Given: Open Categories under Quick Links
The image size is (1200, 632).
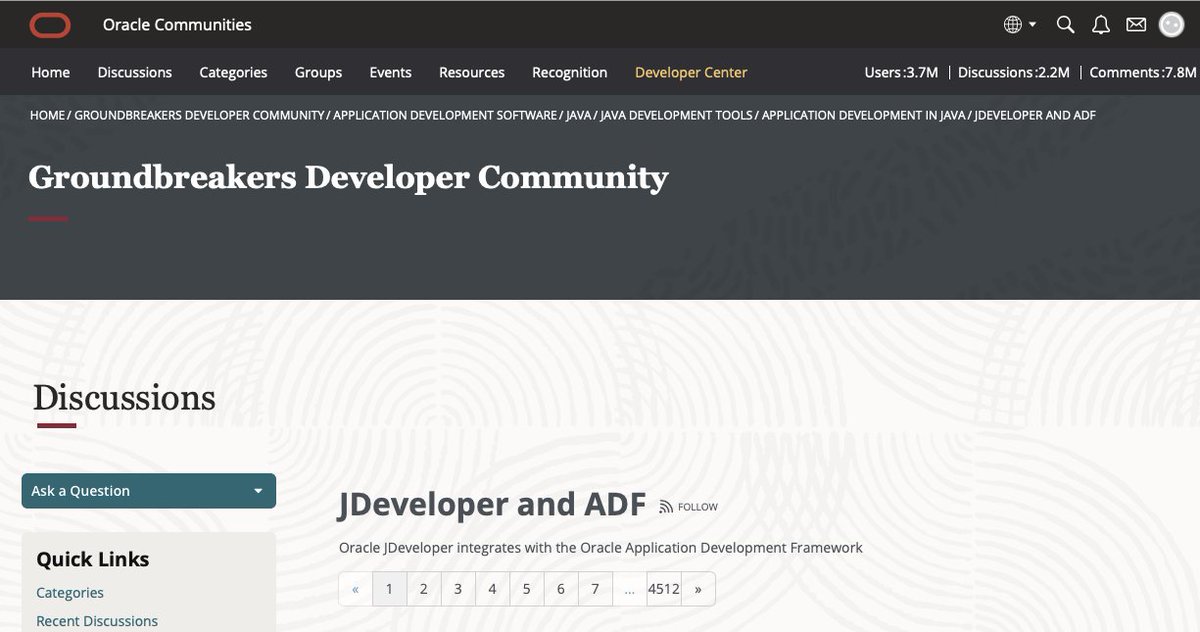Looking at the screenshot, I should (x=70, y=592).
